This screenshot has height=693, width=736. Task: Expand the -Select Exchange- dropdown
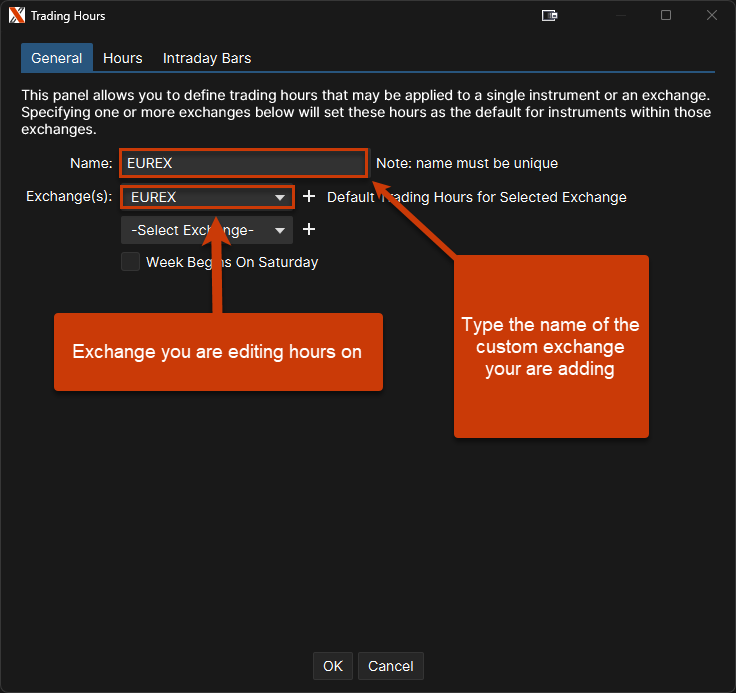tap(207, 230)
